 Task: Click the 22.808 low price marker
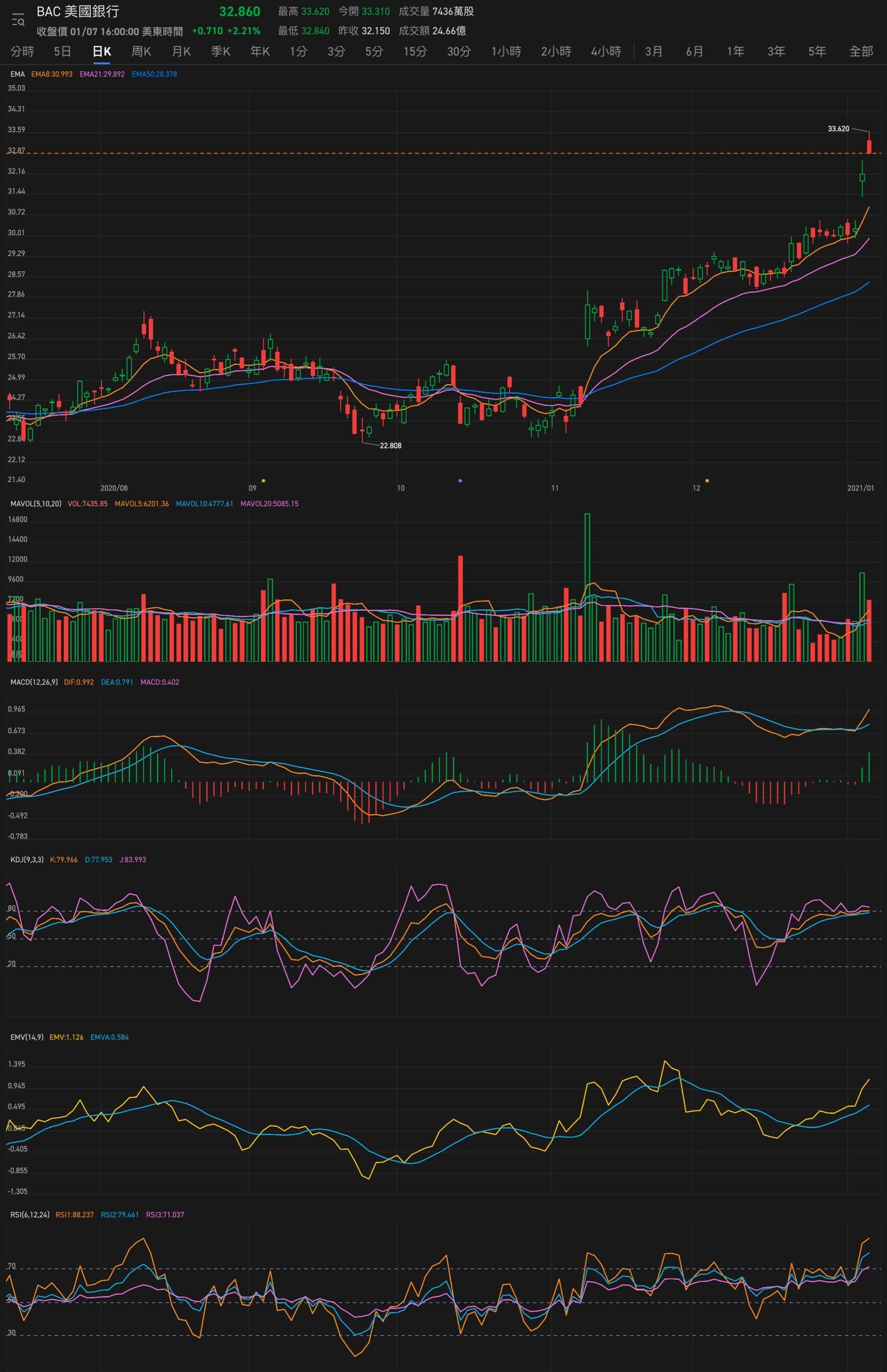pos(391,446)
